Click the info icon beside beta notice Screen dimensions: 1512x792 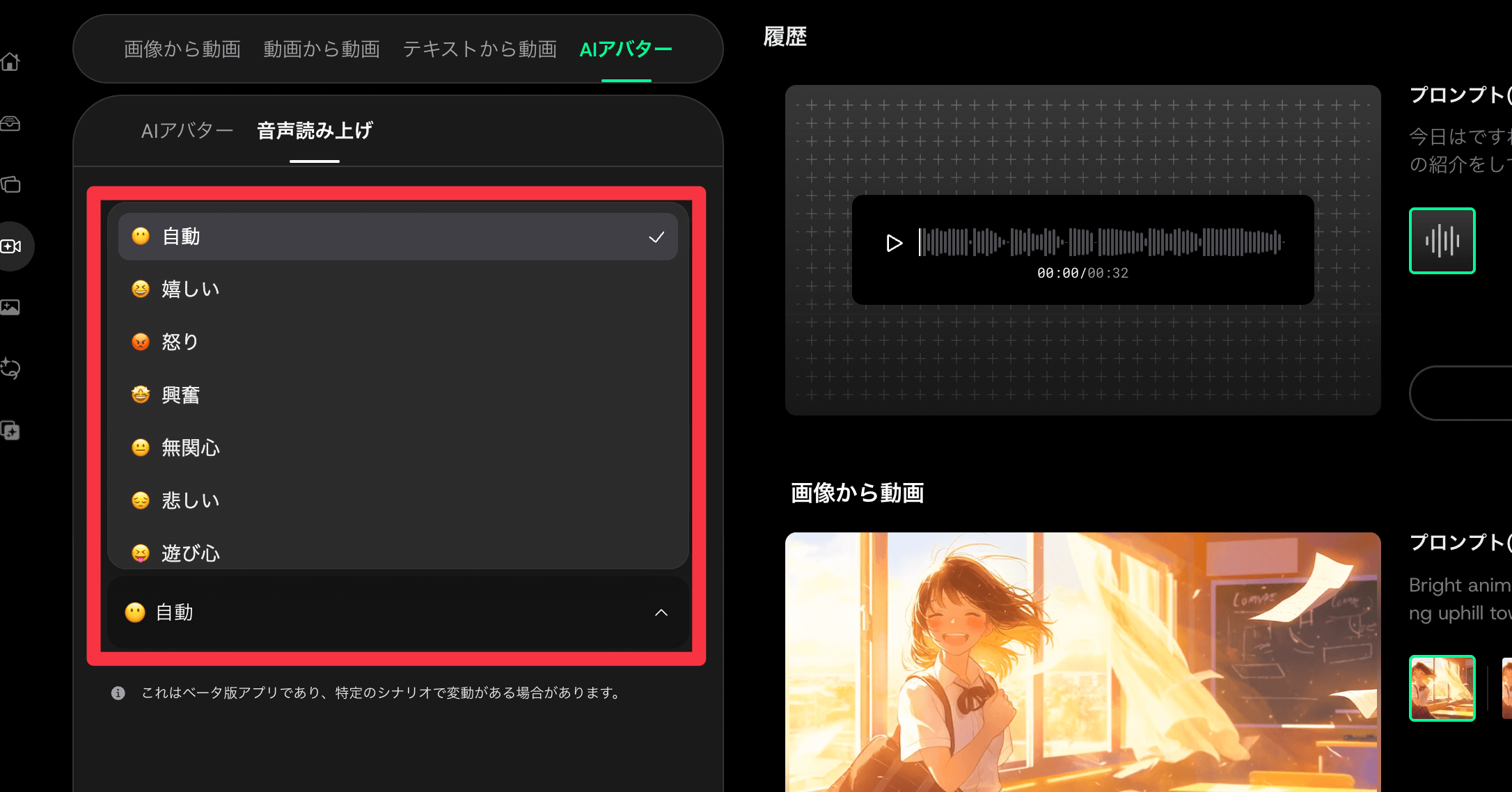pos(118,693)
